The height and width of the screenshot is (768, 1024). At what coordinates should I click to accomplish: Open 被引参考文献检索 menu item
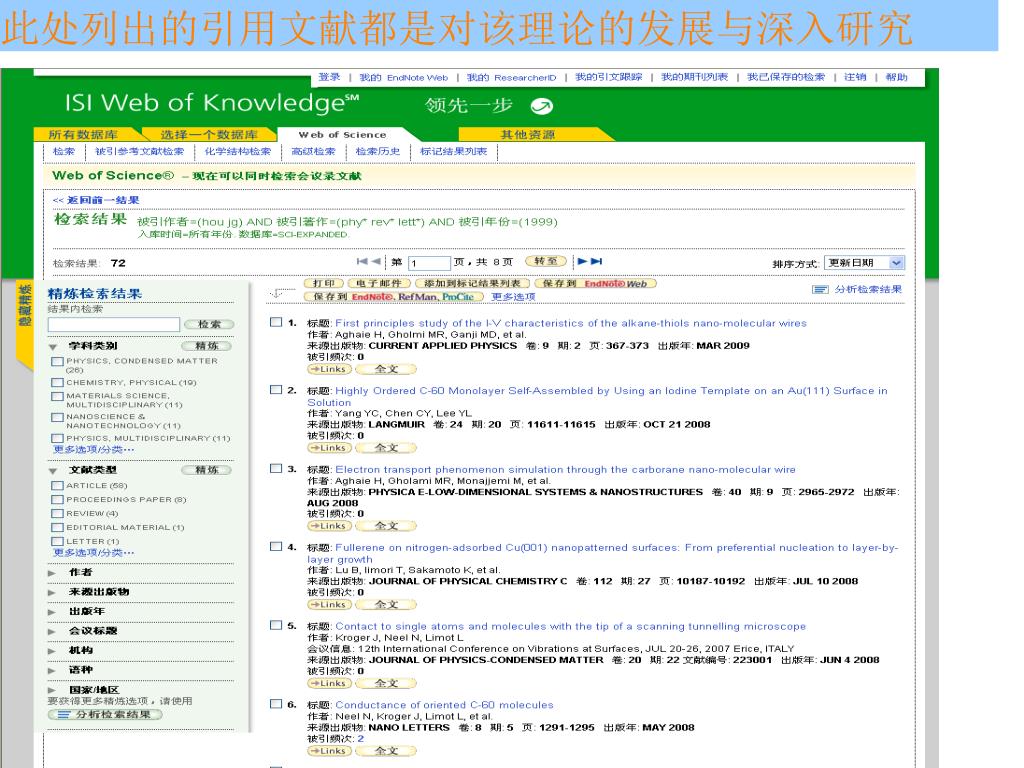tap(140, 152)
